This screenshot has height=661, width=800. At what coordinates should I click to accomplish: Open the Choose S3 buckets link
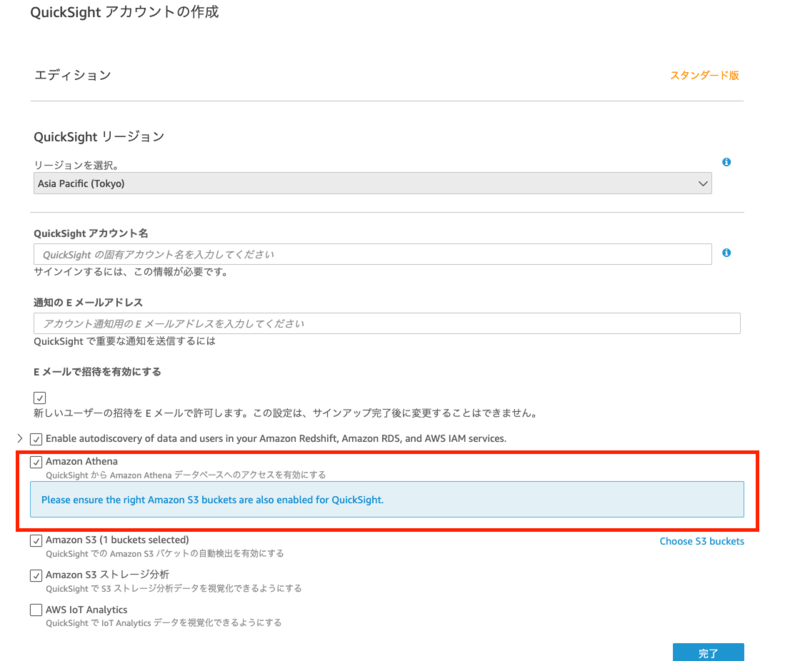pos(702,541)
